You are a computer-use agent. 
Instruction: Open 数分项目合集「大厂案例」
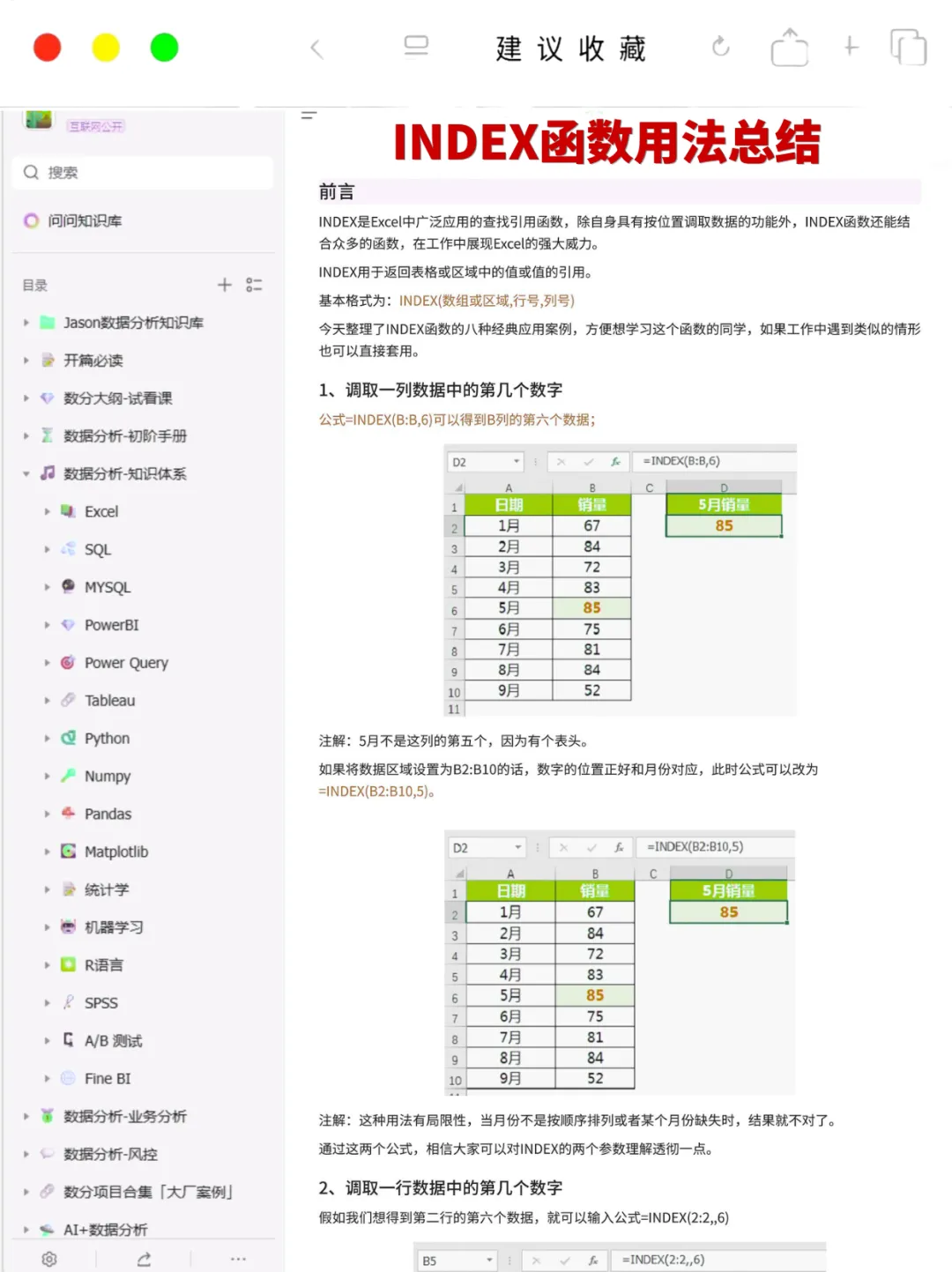[x=148, y=1192]
